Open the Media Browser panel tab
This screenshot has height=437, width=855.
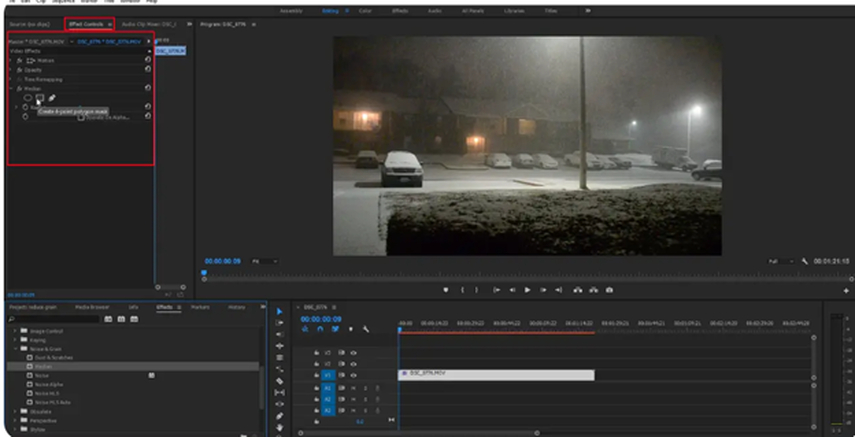[x=92, y=307]
